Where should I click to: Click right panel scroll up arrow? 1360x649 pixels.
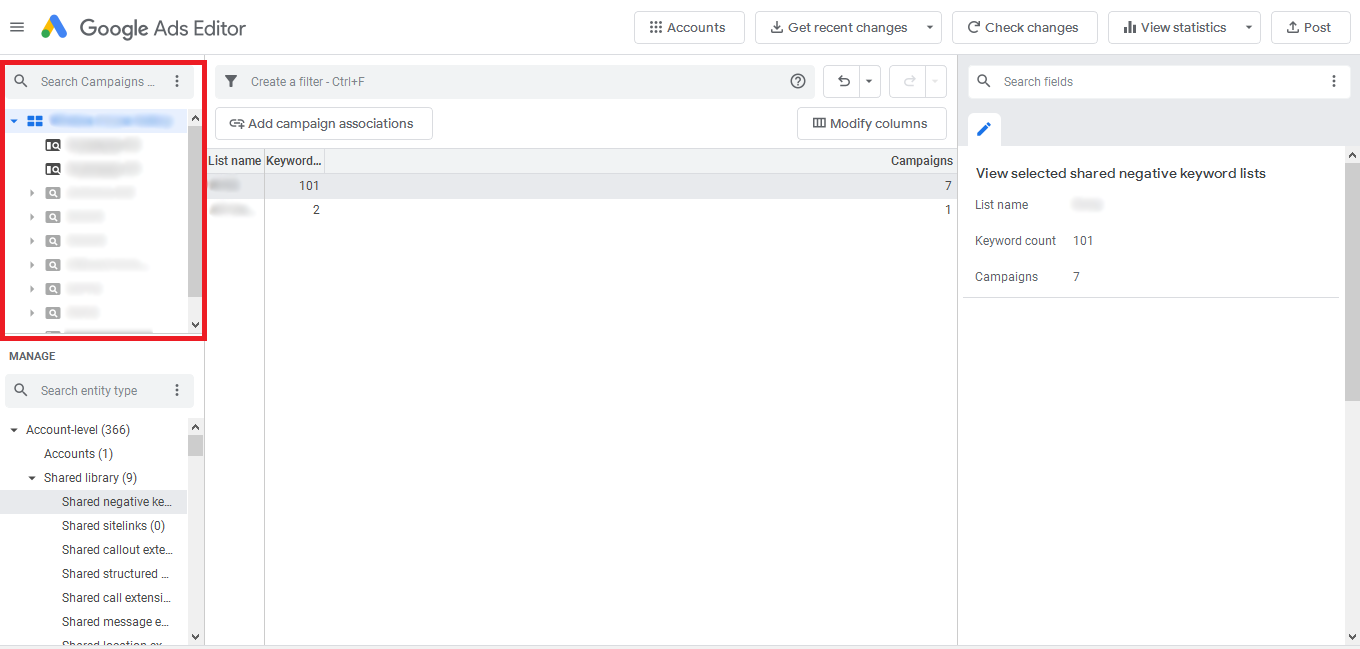point(1352,155)
